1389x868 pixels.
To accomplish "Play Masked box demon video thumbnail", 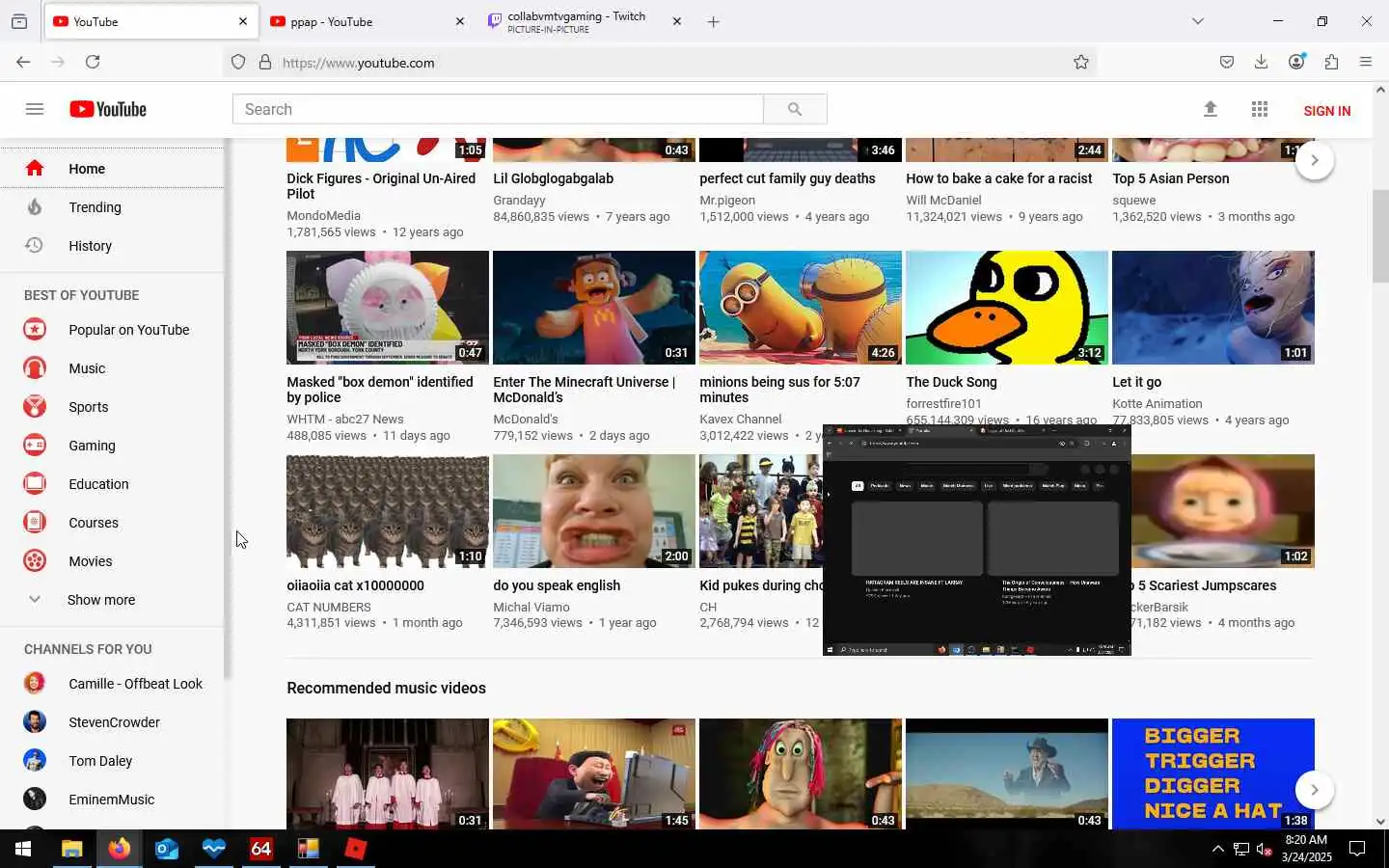I will tap(388, 308).
